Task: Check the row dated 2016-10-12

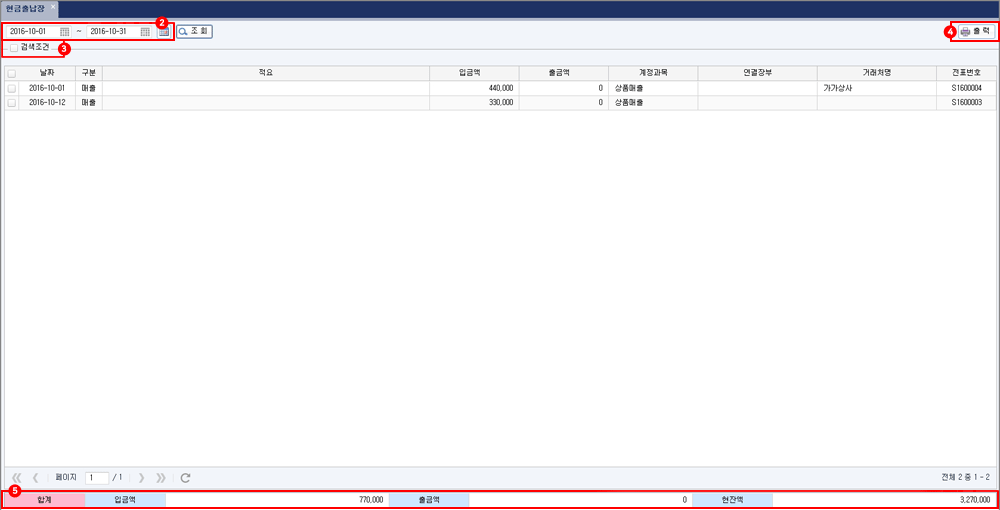Action: click(x=11, y=102)
